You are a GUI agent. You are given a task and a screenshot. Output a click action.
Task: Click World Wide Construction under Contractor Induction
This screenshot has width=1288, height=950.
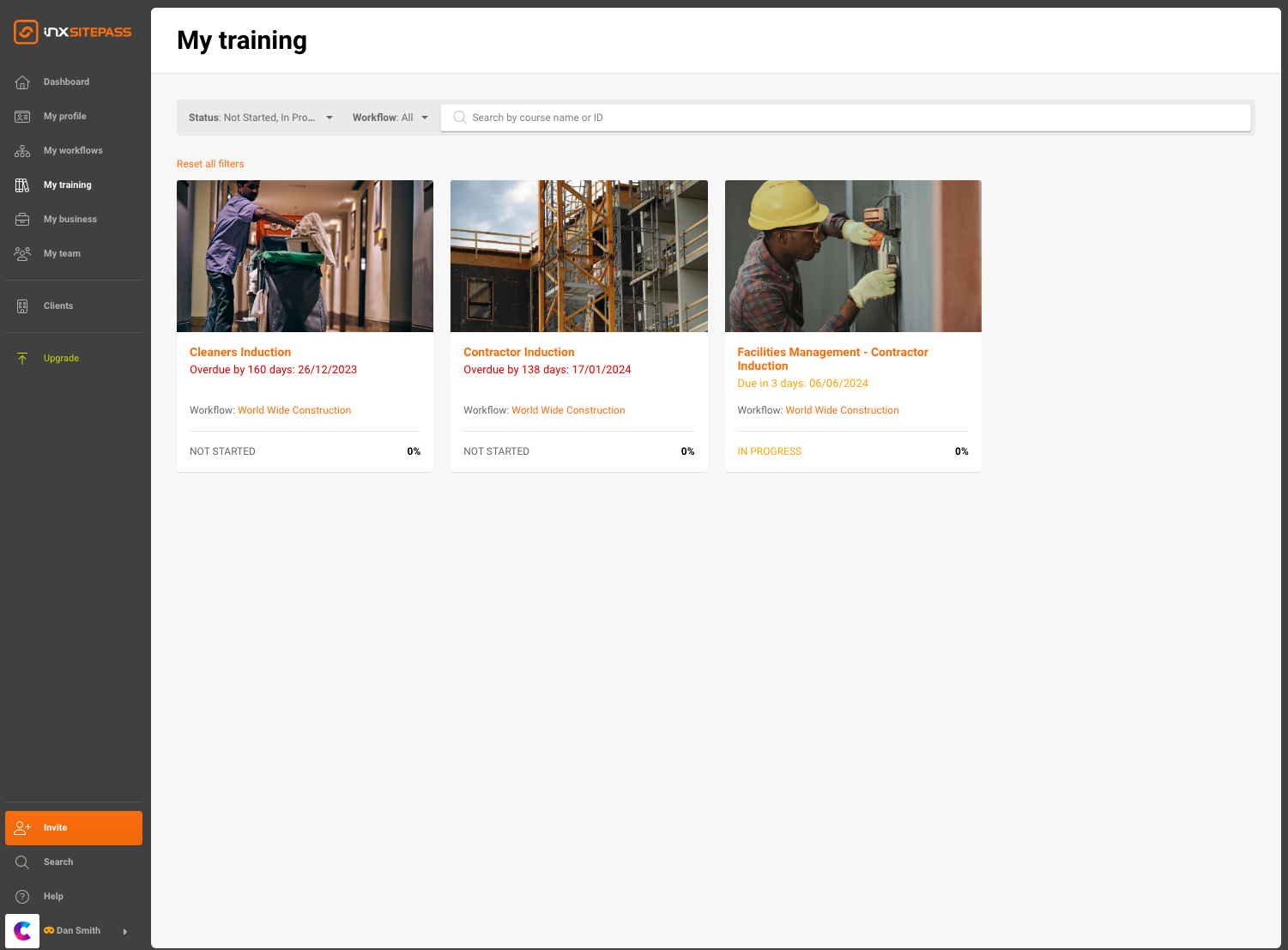(x=568, y=411)
